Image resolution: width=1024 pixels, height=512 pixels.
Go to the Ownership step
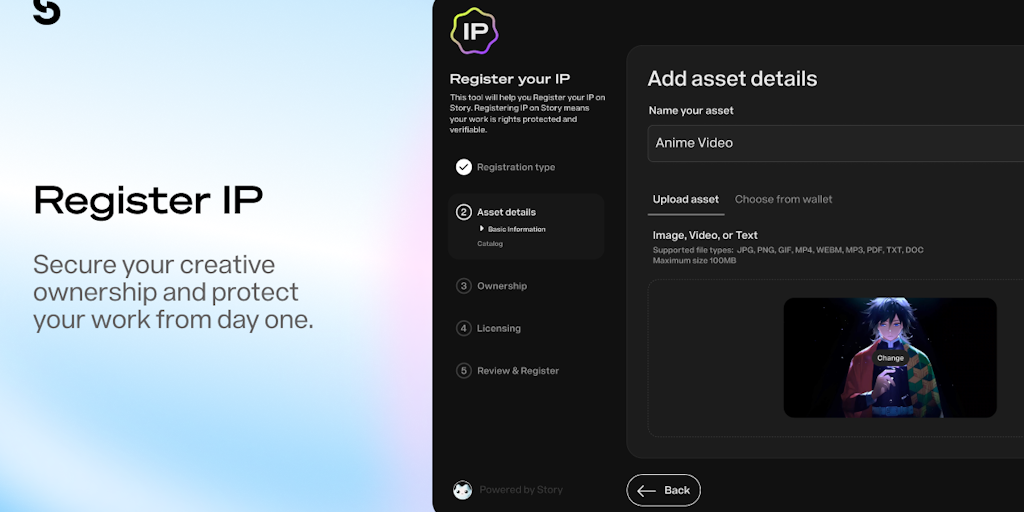pyautogui.click(x=502, y=286)
